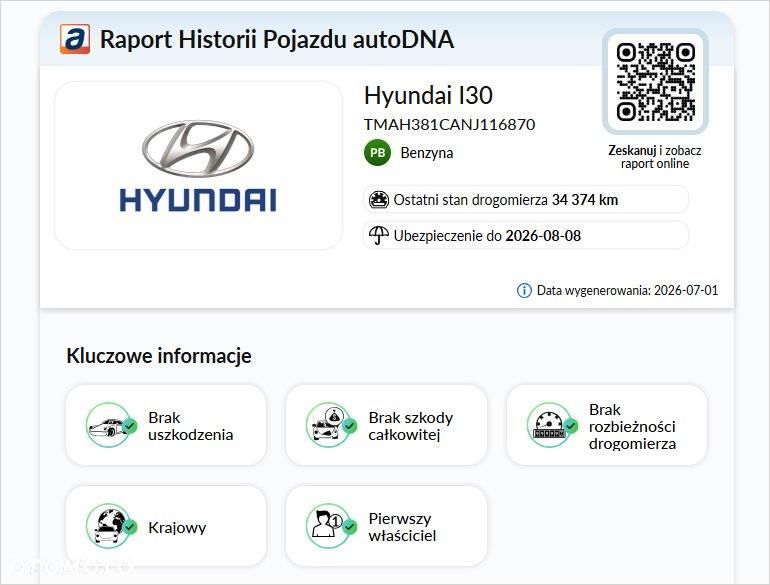Viewport: 770px width, 585px height.
Task: Click the QR code for the online report
Action: (x=655, y=82)
